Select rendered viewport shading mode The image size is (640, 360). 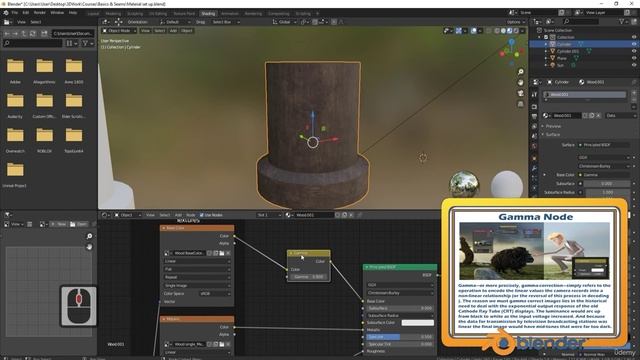(x=516, y=31)
